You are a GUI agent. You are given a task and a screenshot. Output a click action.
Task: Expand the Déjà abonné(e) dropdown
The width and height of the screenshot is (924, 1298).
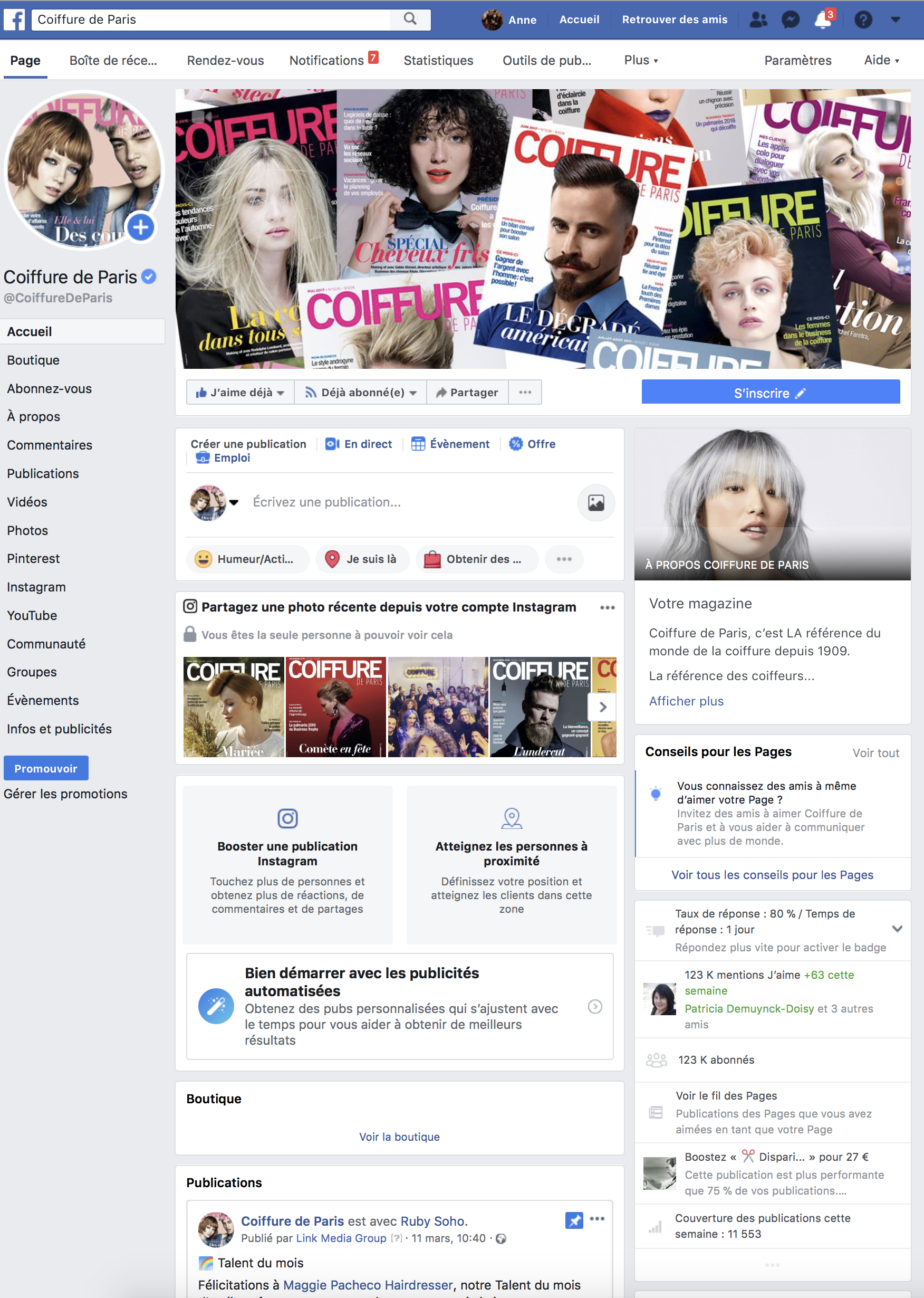[x=360, y=392]
